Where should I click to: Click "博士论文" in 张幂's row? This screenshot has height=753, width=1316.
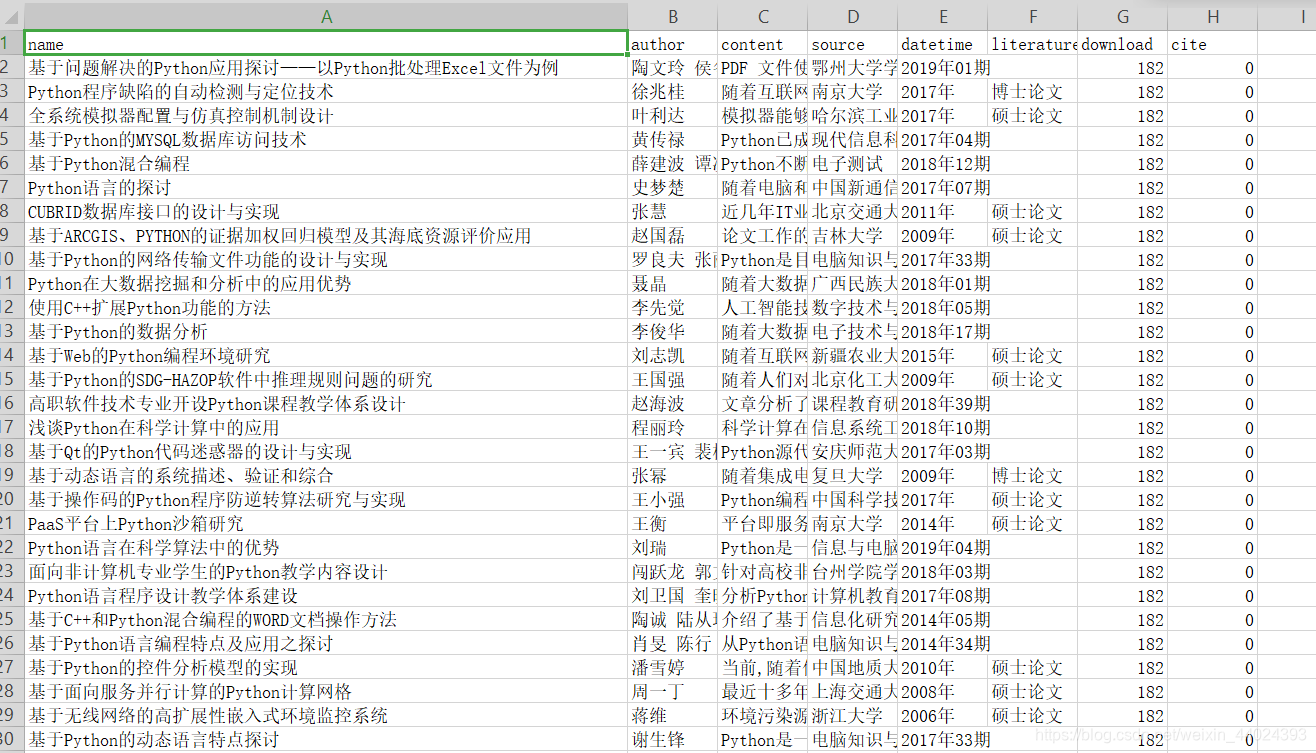click(1033, 476)
